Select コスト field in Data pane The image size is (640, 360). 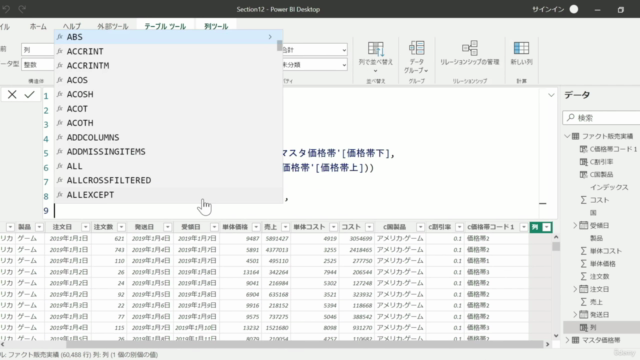(595, 200)
